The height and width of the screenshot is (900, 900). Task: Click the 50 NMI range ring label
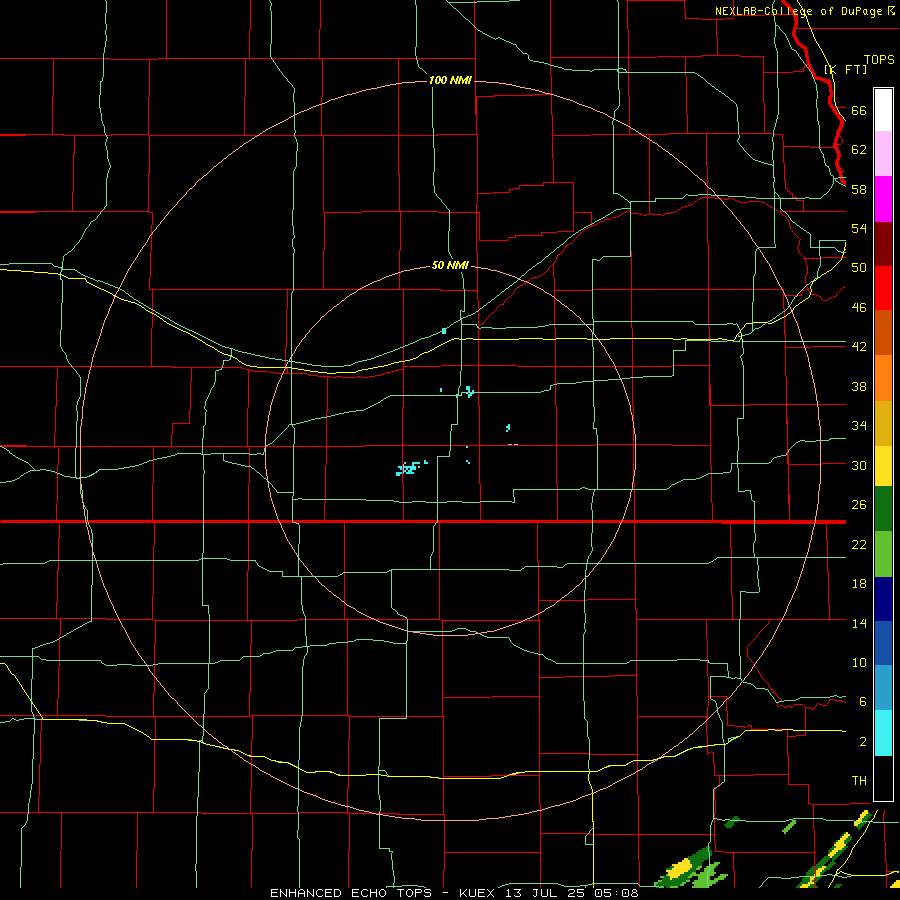[450, 265]
